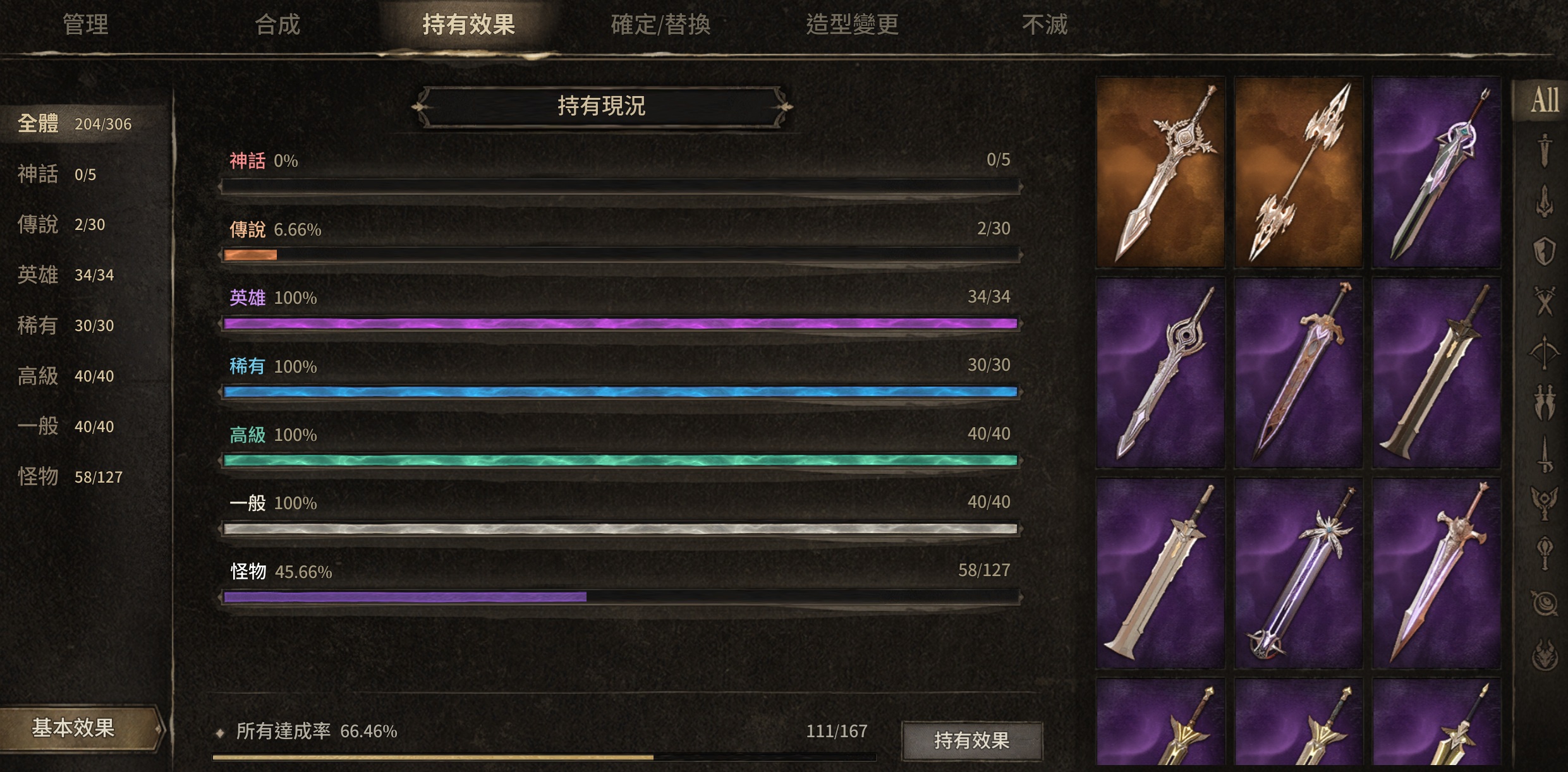Filter by orb icon
The height and width of the screenshot is (772, 1568).
coord(1544,603)
